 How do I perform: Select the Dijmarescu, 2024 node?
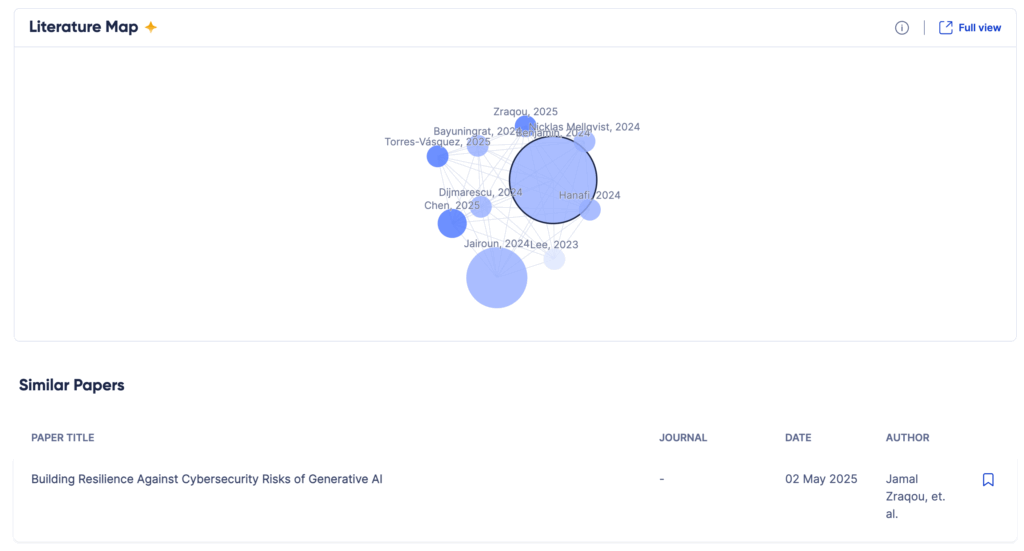[x=481, y=207]
